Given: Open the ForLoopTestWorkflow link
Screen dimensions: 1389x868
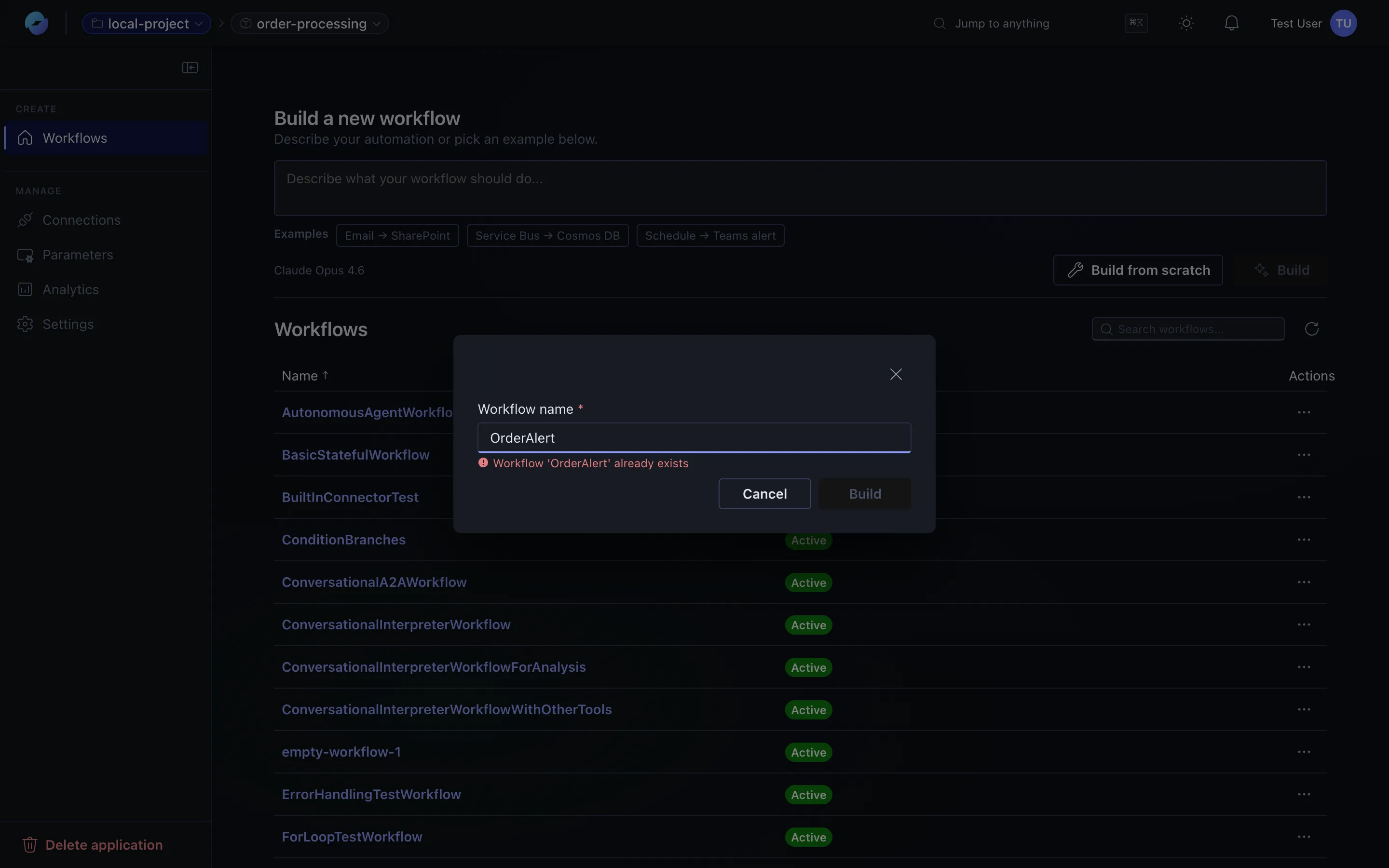Looking at the screenshot, I should pyautogui.click(x=352, y=837).
